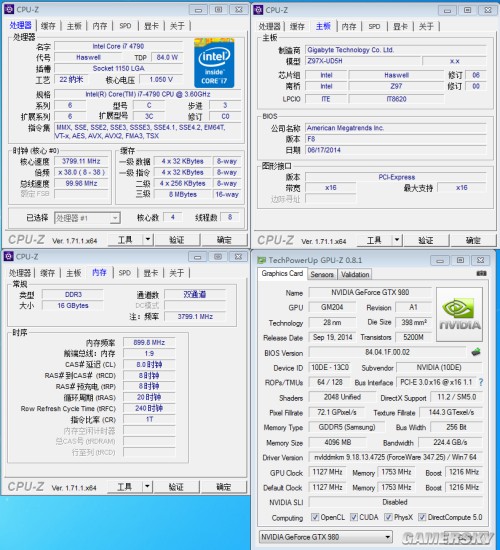500x550 pixels.
Task: Select 内存 tab in memory window
Action: (99, 272)
